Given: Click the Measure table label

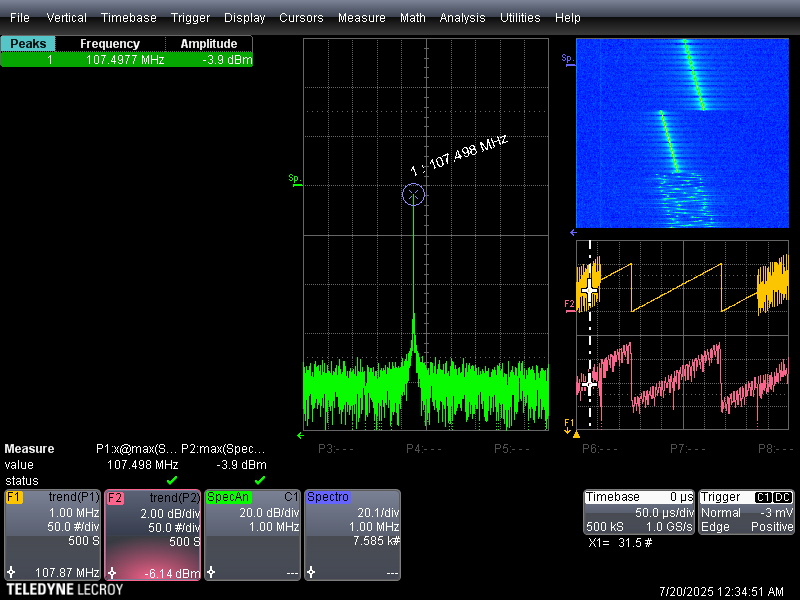Looking at the screenshot, I should point(30,449).
